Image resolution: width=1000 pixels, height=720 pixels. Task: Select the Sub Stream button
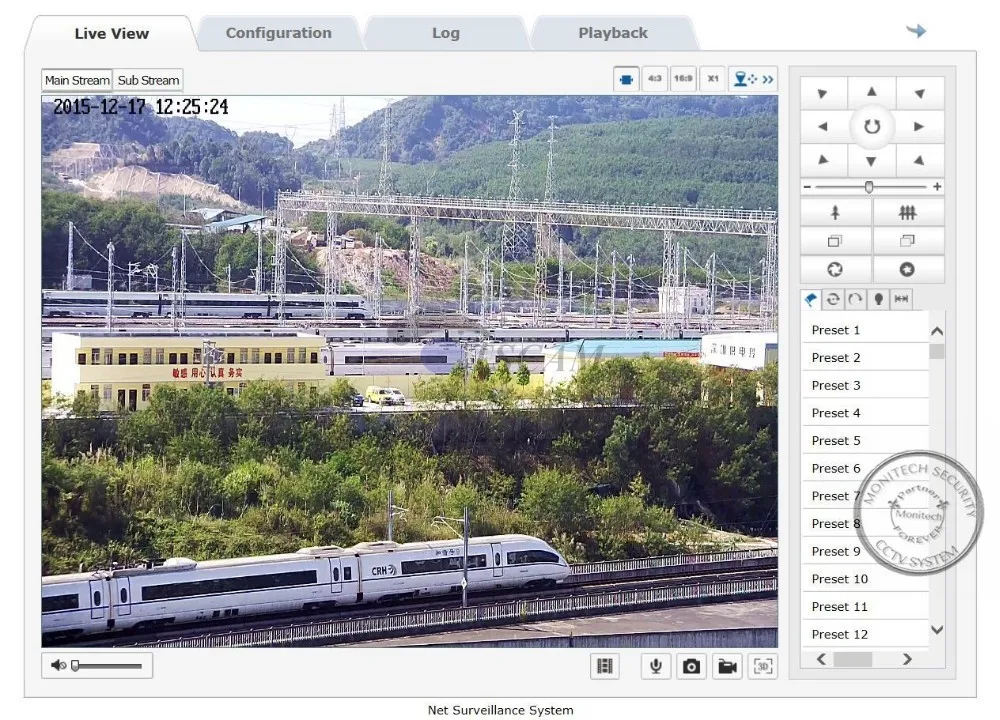(x=148, y=80)
